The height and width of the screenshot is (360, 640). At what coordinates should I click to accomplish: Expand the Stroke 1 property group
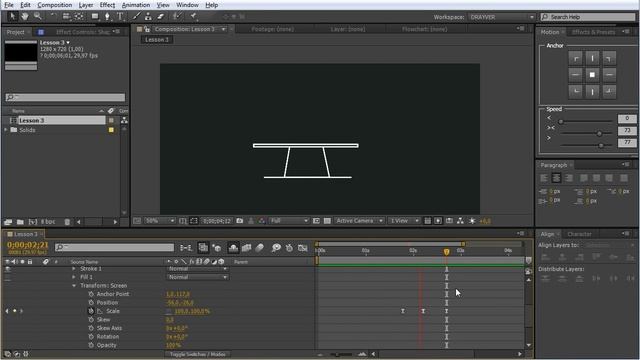point(74,269)
